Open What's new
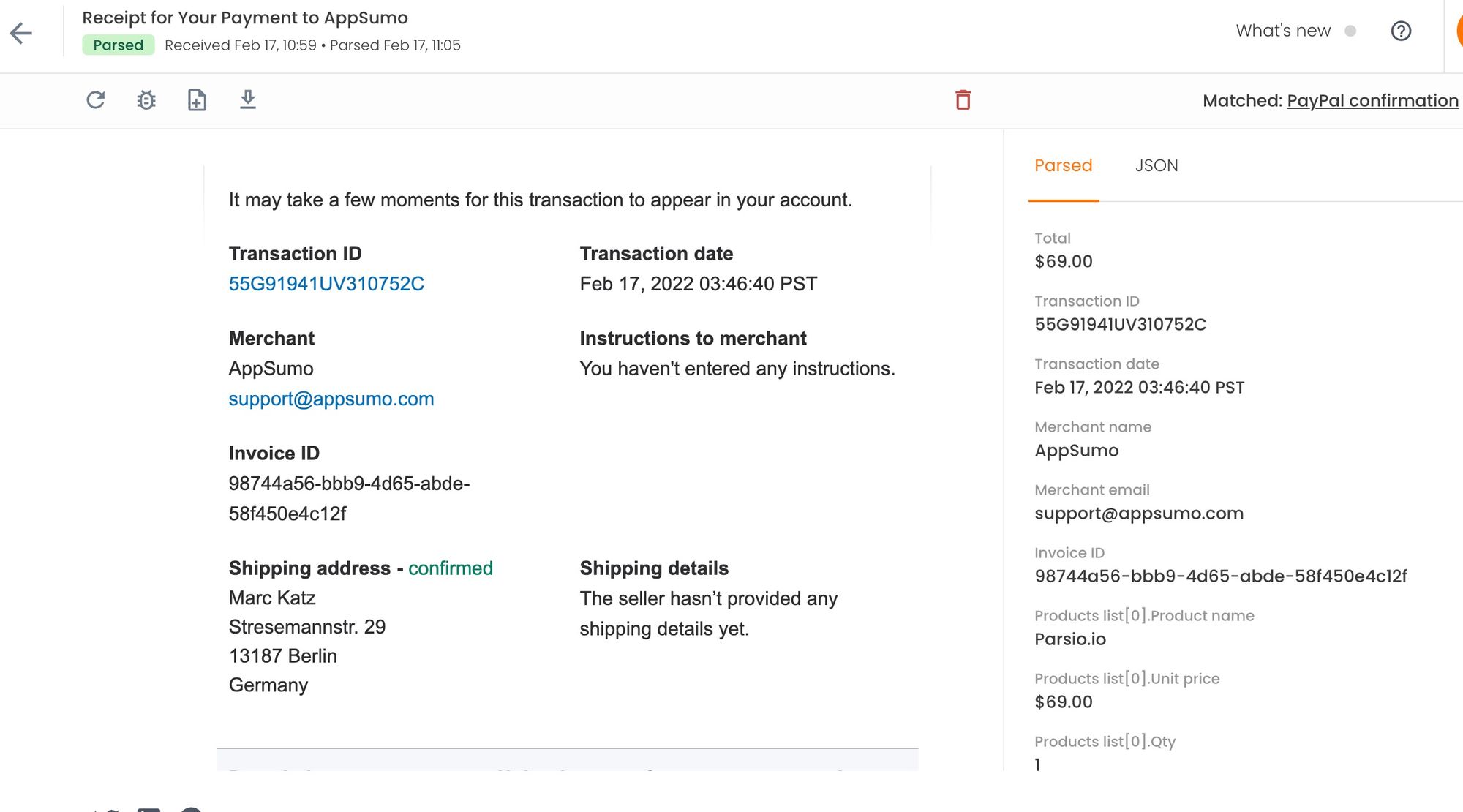This screenshot has height=812, width=1463. click(1282, 31)
